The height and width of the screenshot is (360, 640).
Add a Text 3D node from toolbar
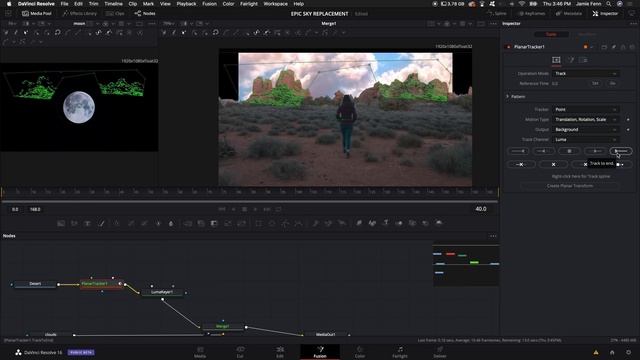click(386, 223)
